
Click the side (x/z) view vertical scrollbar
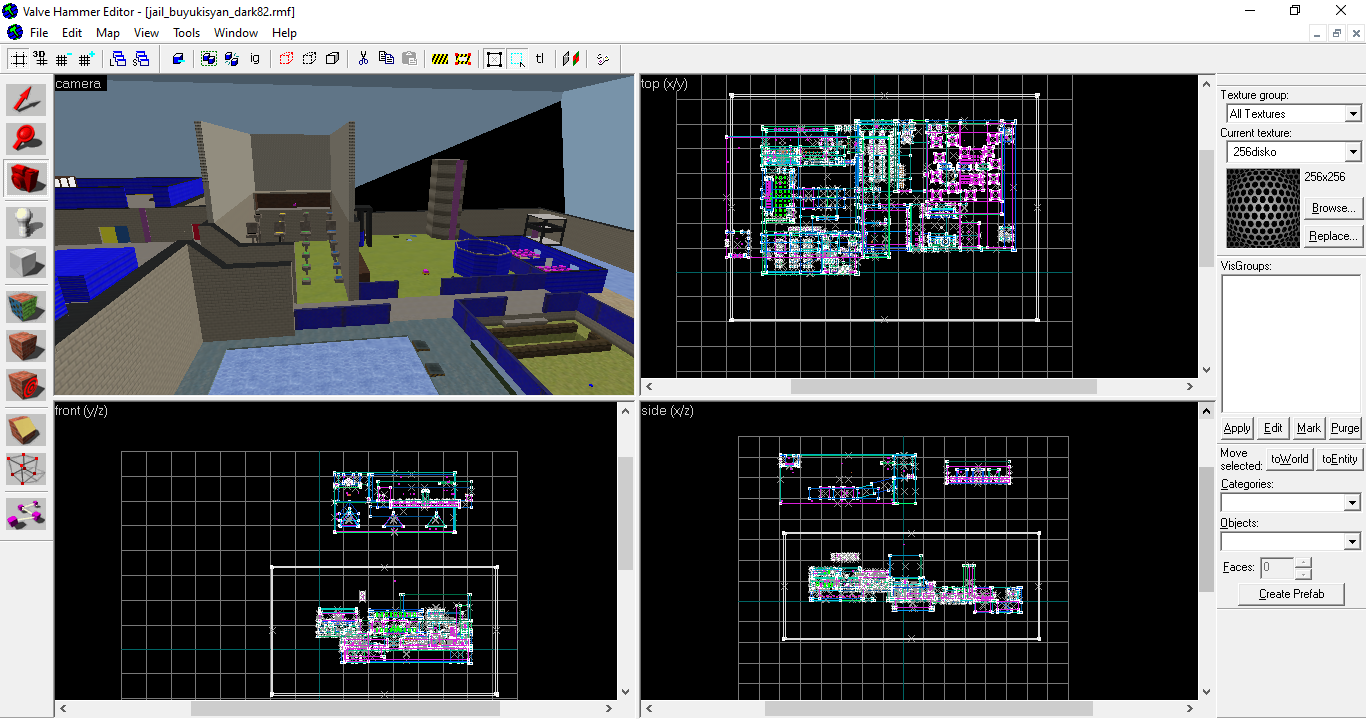point(1206,550)
